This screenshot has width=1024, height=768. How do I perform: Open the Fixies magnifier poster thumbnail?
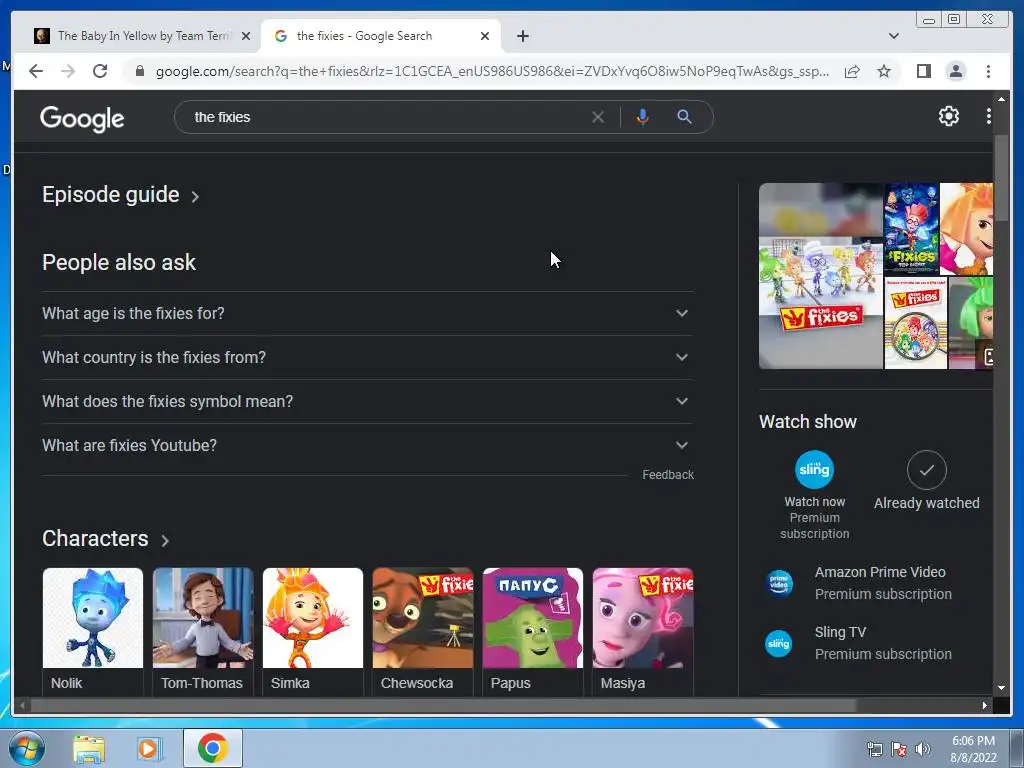[x=915, y=323]
